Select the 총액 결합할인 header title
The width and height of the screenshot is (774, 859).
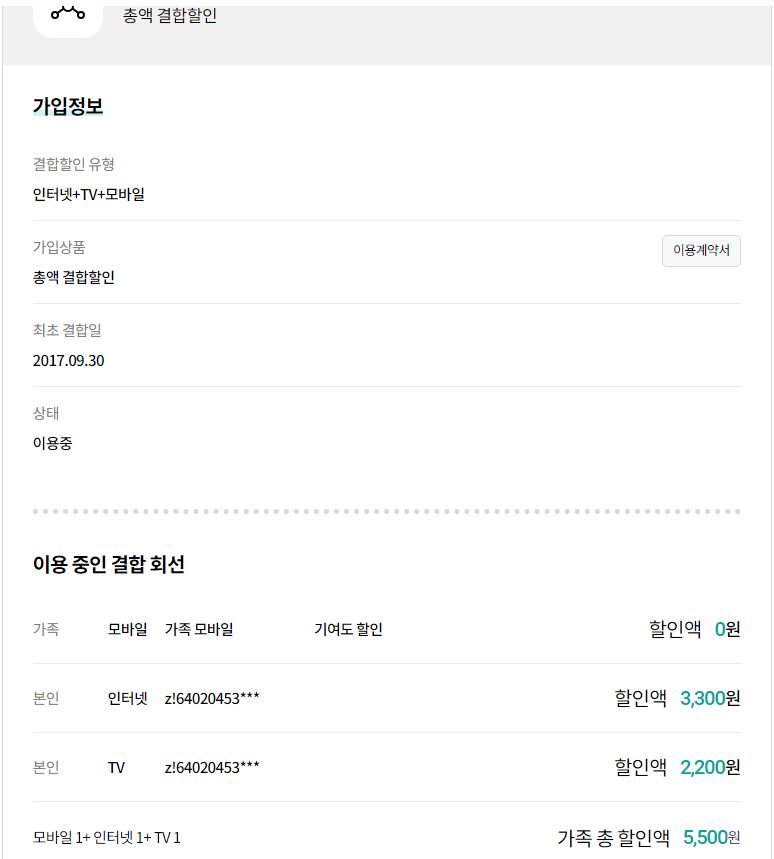click(x=170, y=15)
